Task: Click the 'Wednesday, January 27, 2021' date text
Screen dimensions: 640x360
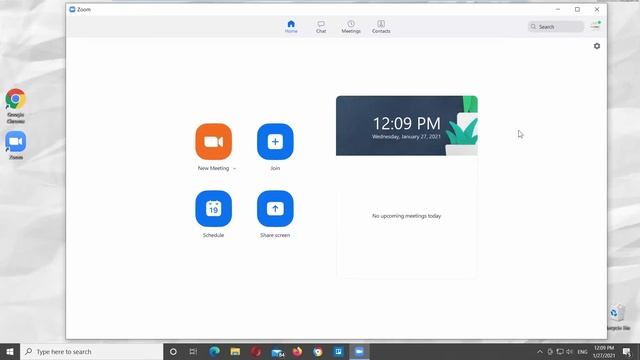Action: pyautogui.click(x=407, y=137)
